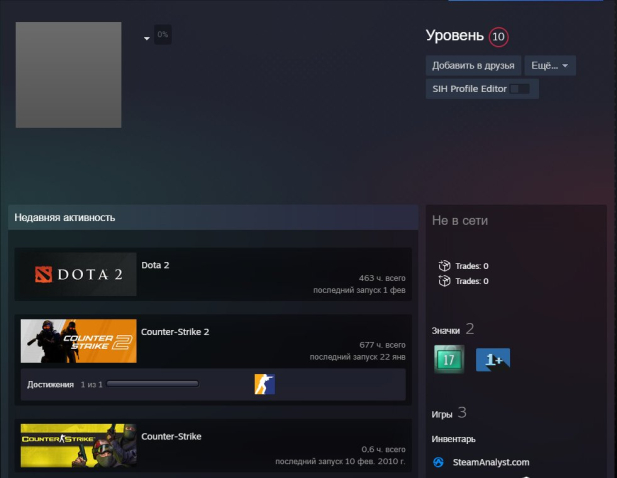Click the green 17 badge icon

[450, 360]
